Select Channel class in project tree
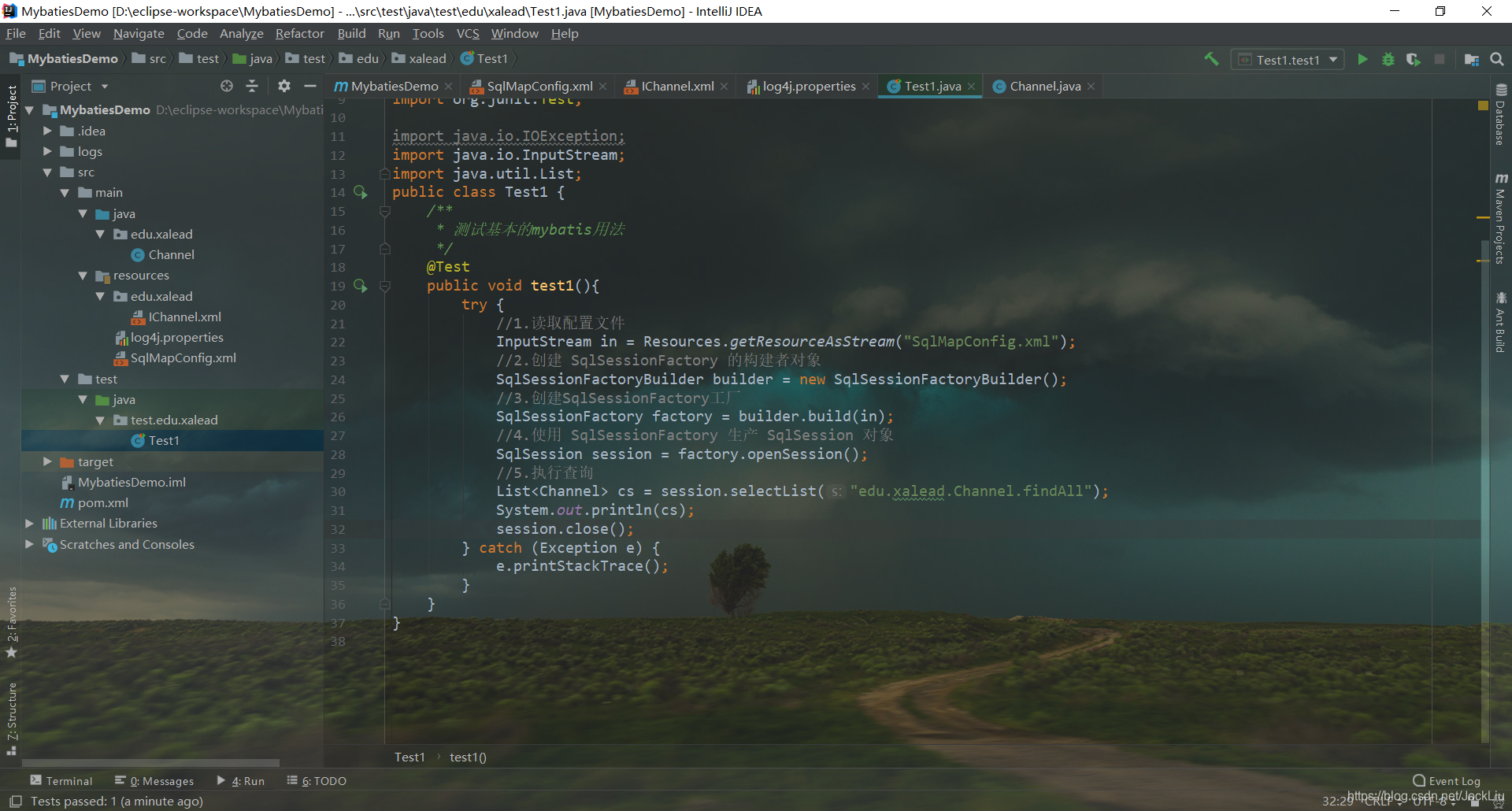The width and height of the screenshot is (1512, 811). tap(162, 255)
